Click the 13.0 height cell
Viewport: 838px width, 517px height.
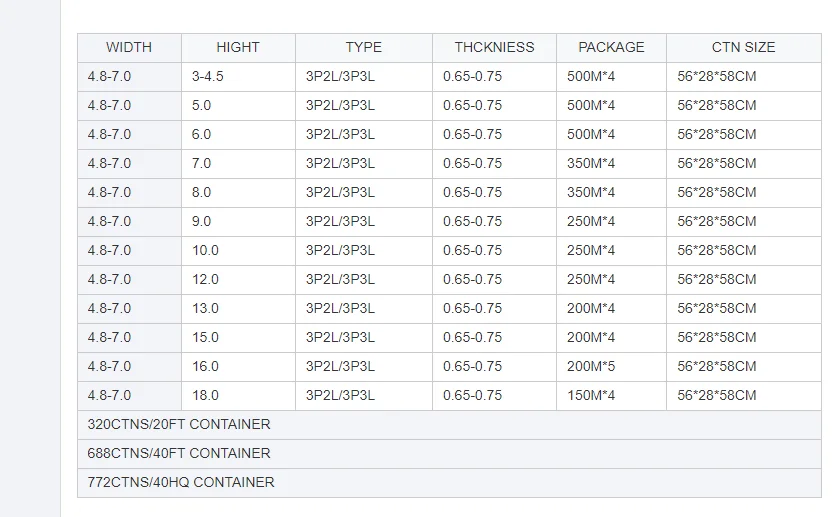point(205,308)
